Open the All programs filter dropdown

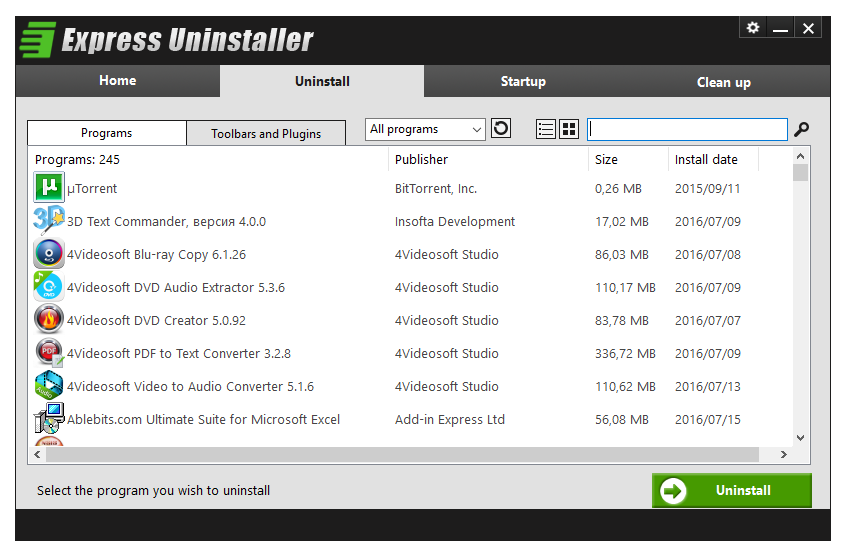point(425,129)
